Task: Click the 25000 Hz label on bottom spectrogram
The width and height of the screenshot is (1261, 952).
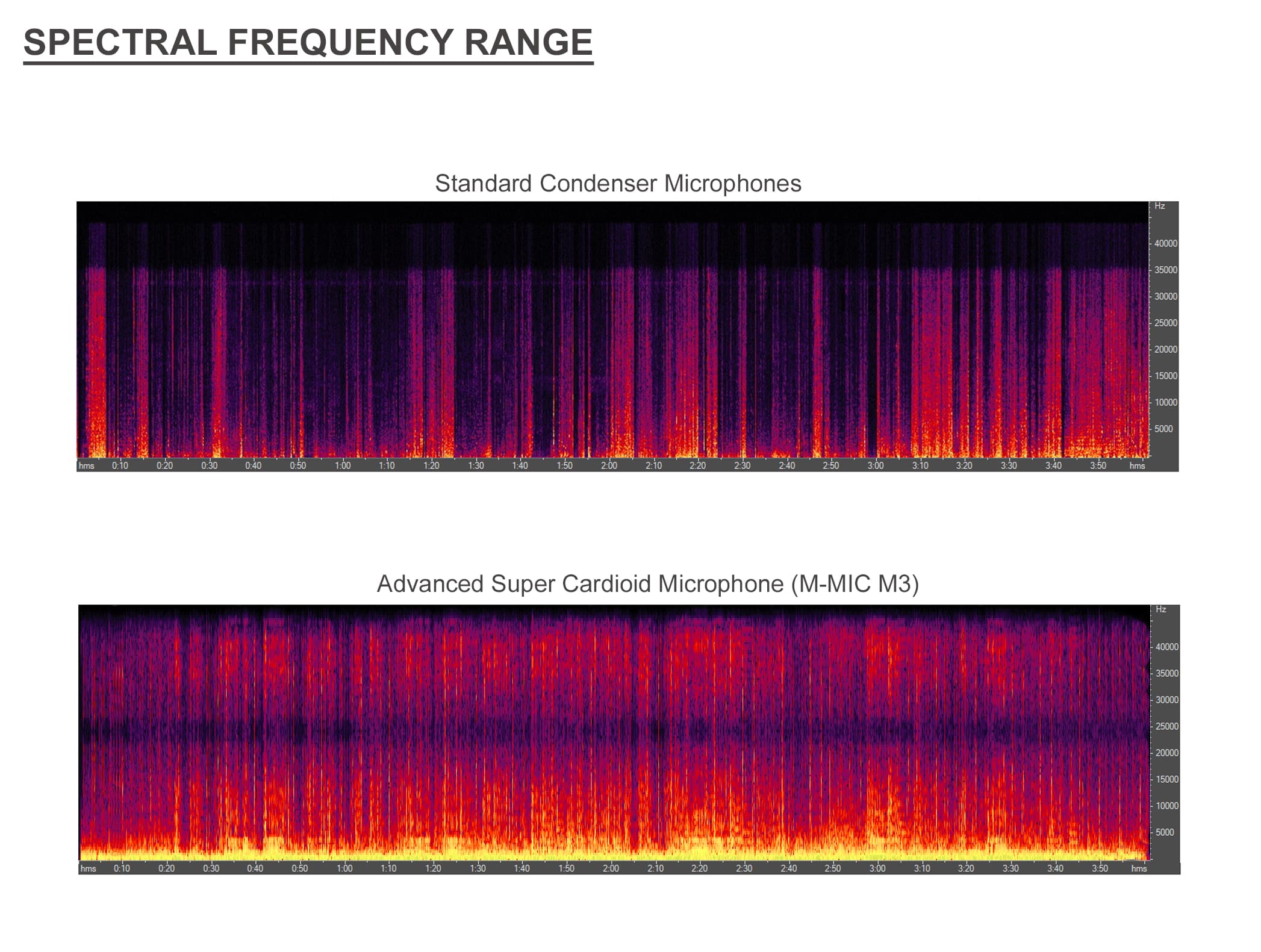Action: (x=1167, y=727)
